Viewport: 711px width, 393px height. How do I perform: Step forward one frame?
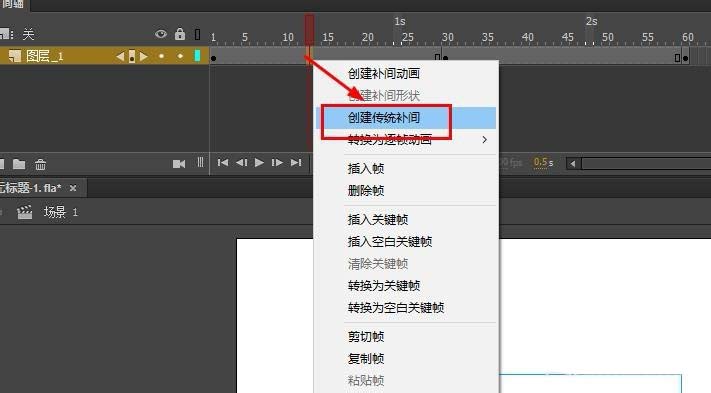point(277,162)
